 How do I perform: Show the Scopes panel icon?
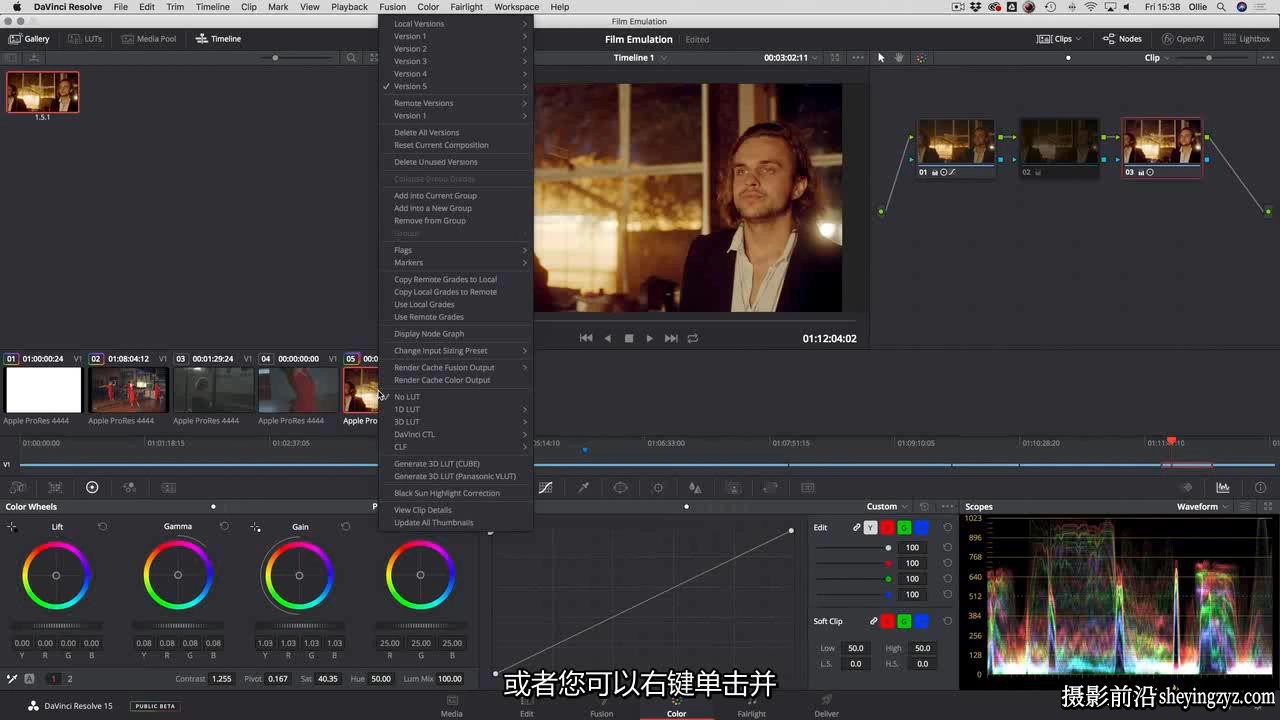click(1223, 488)
